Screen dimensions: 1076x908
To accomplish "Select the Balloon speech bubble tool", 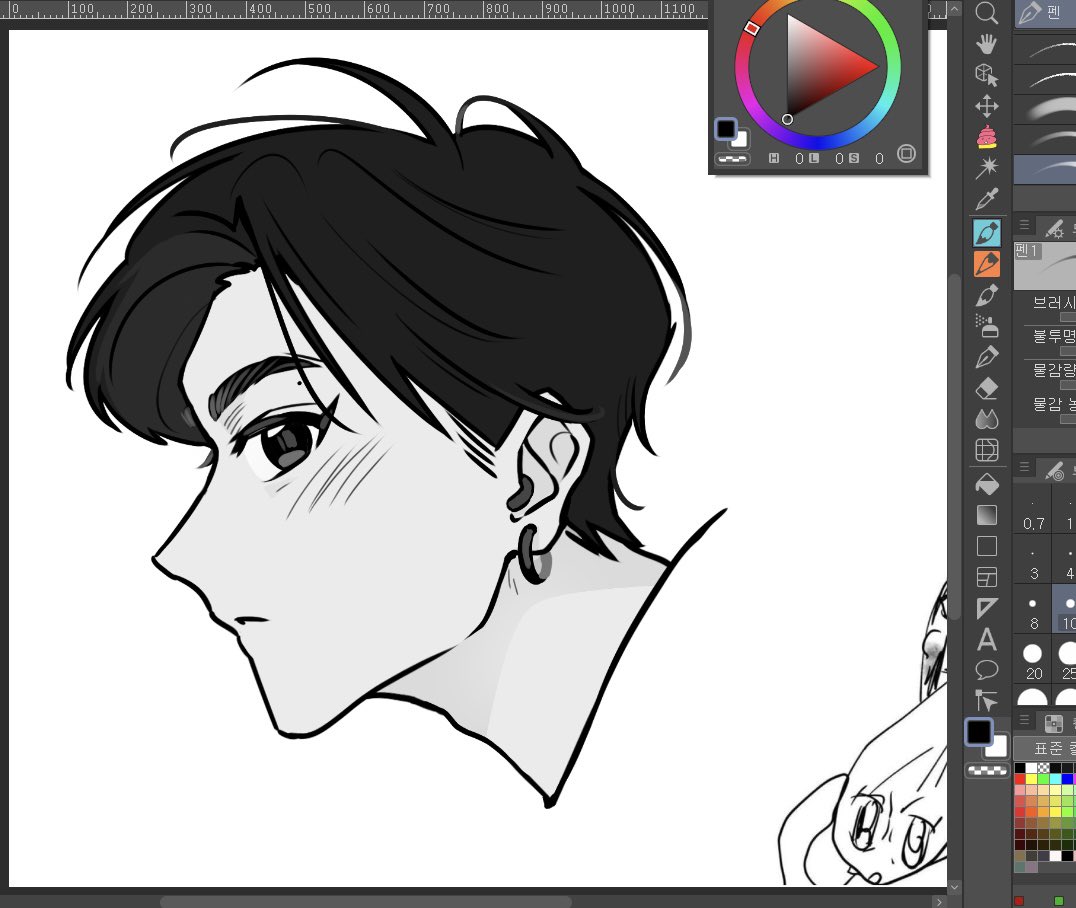I will tap(986, 670).
